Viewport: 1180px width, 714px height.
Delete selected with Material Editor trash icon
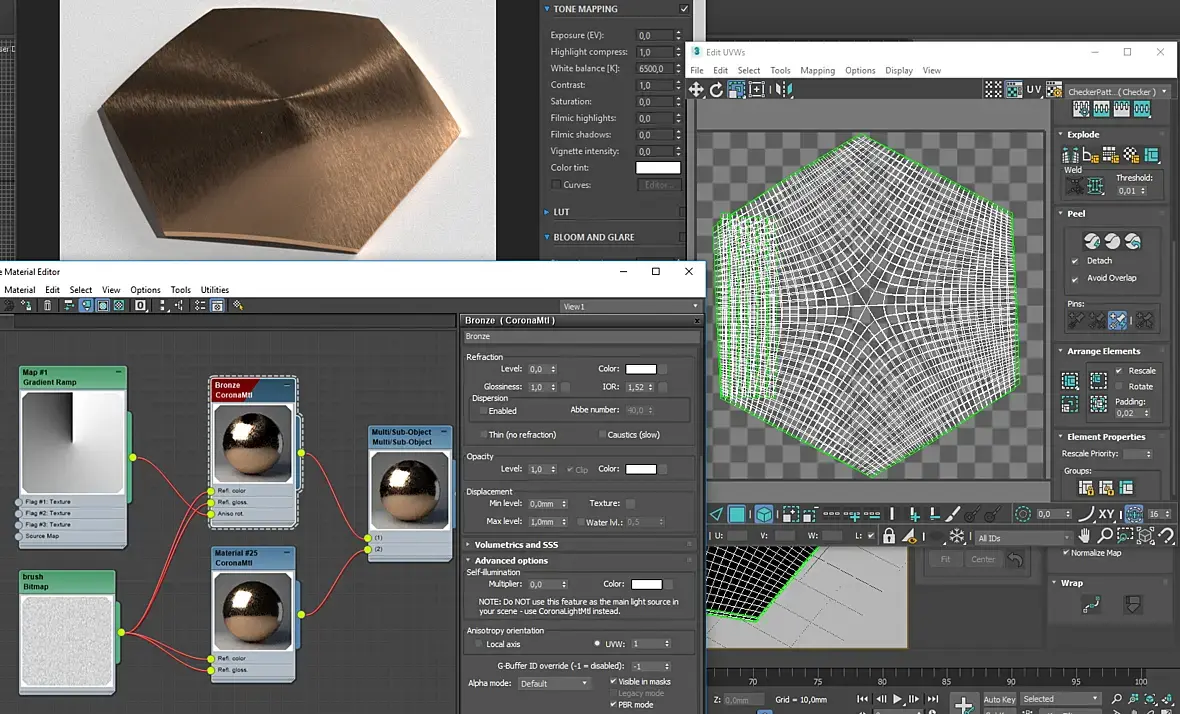(47, 305)
